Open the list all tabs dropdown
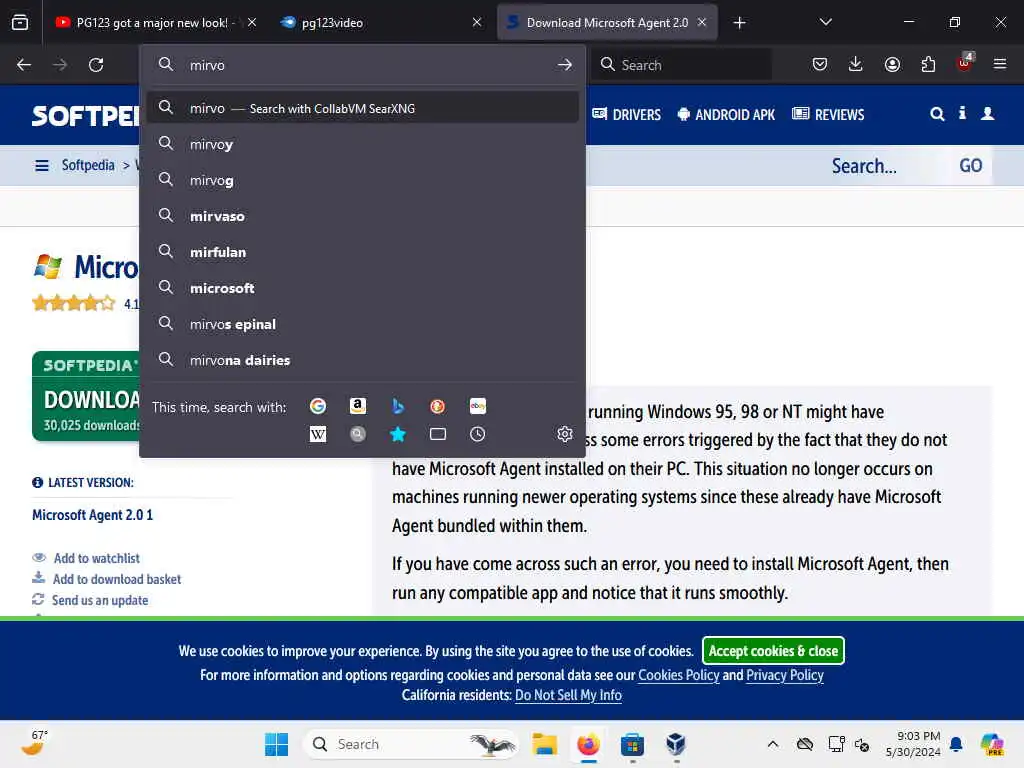Viewport: 1024px width, 768px height. coord(825,22)
